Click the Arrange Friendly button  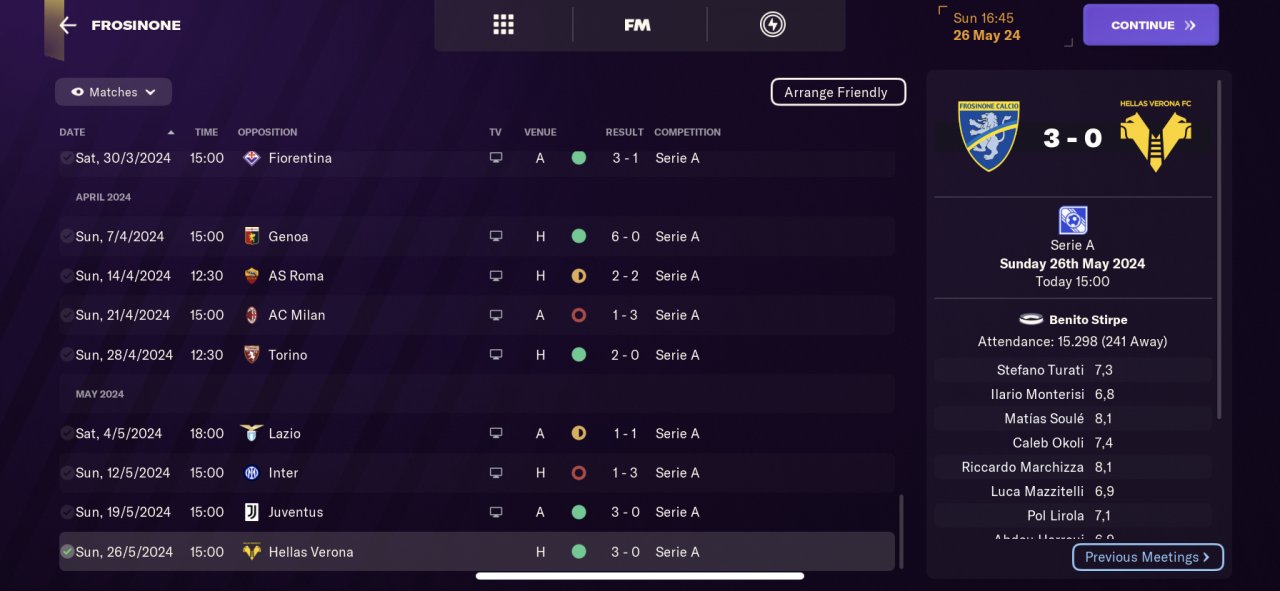(x=837, y=92)
